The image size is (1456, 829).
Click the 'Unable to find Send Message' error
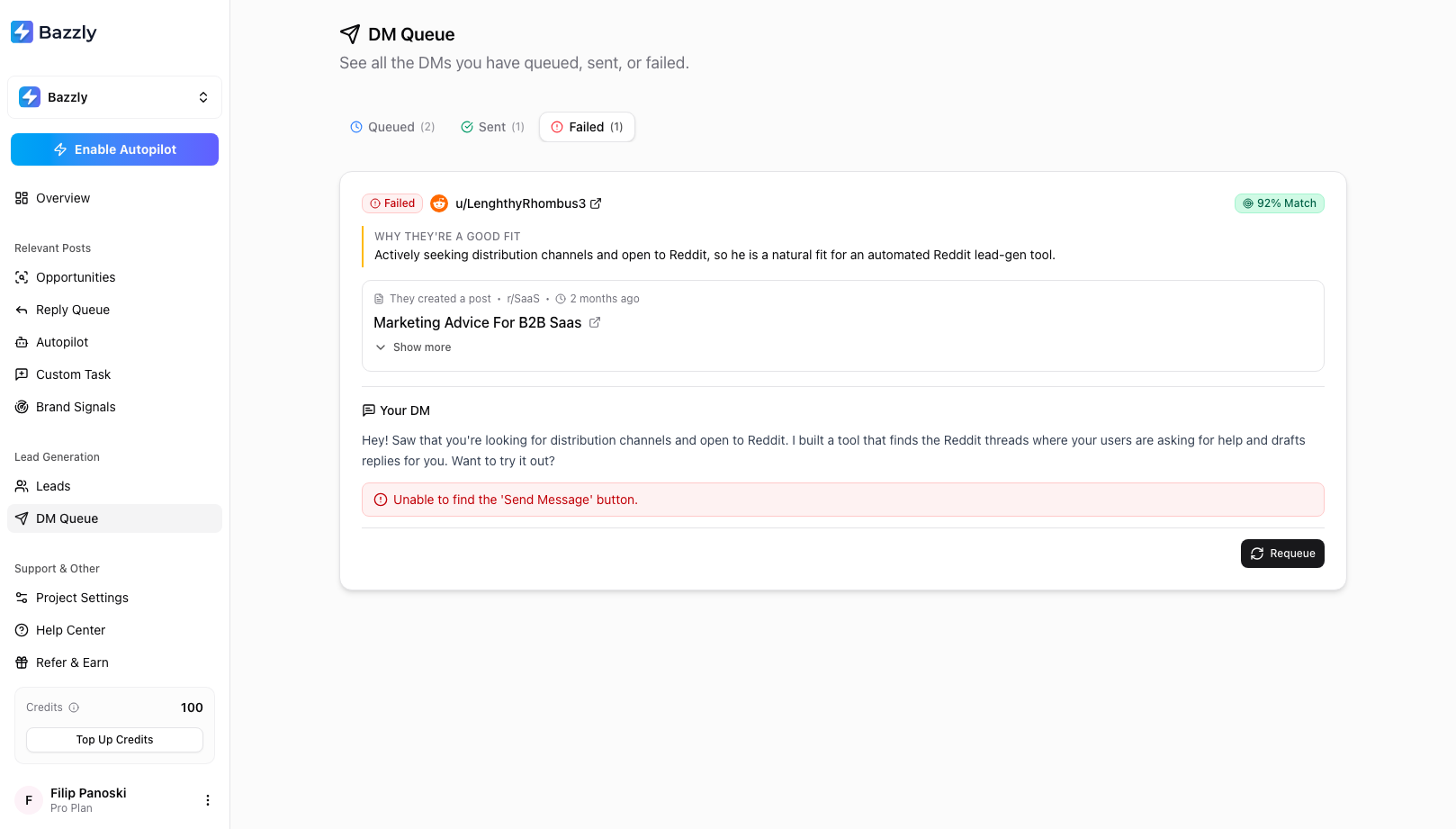point(842,500)
